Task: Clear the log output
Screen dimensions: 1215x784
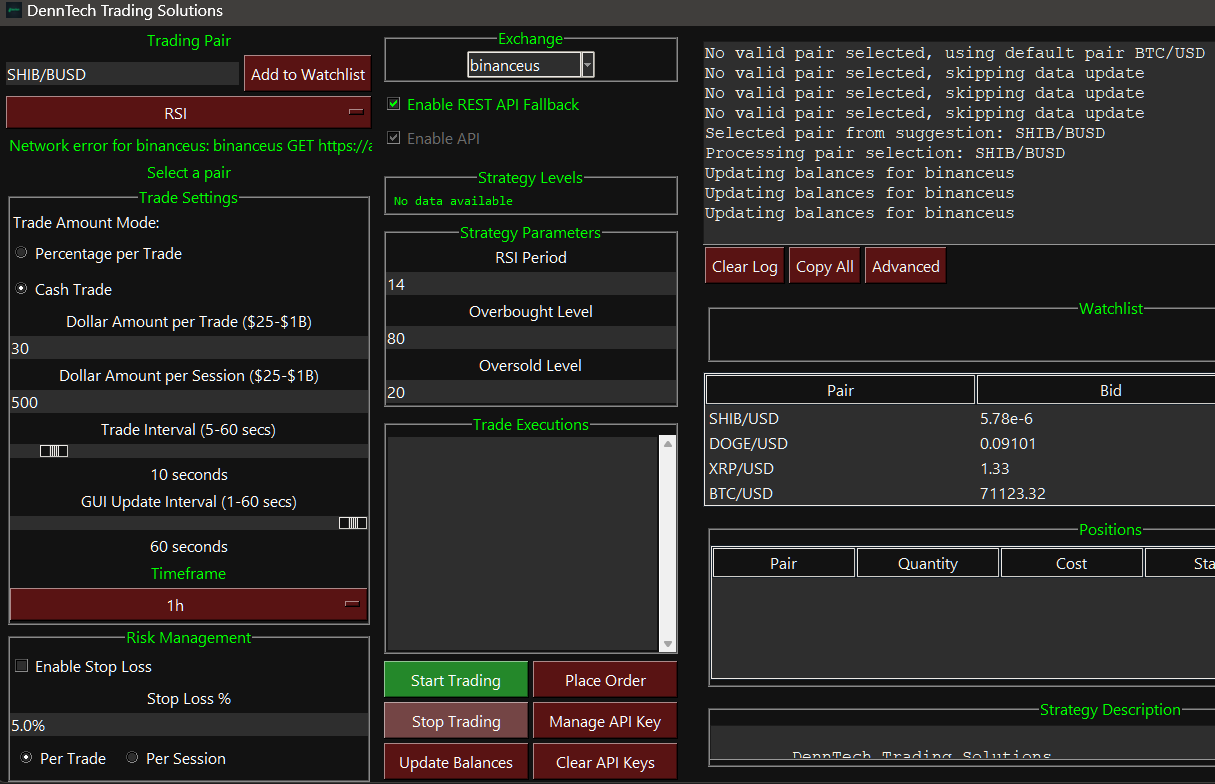Action: tap(744, 265)
